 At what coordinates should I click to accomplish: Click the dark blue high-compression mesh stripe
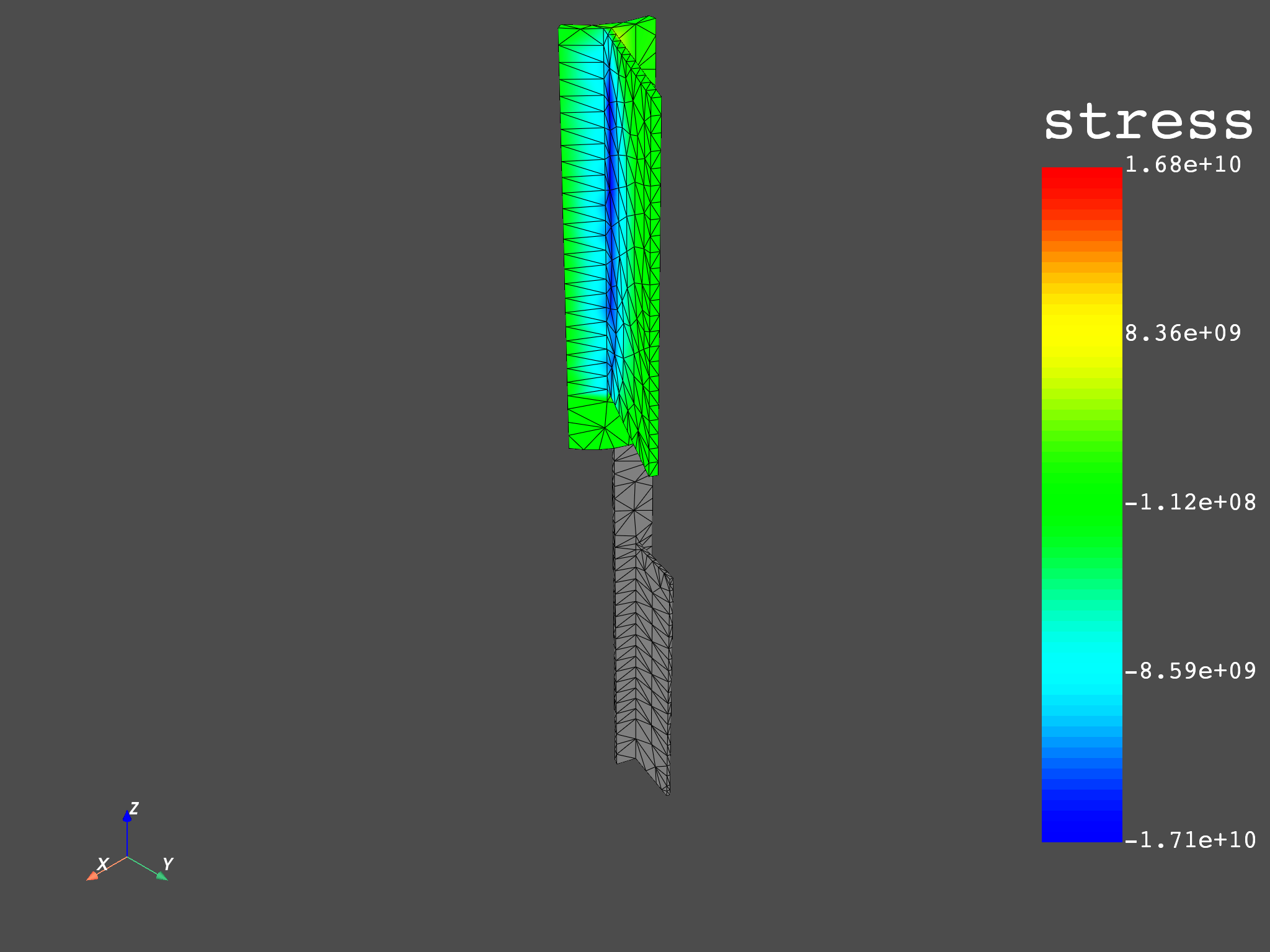tap(611, 186)
